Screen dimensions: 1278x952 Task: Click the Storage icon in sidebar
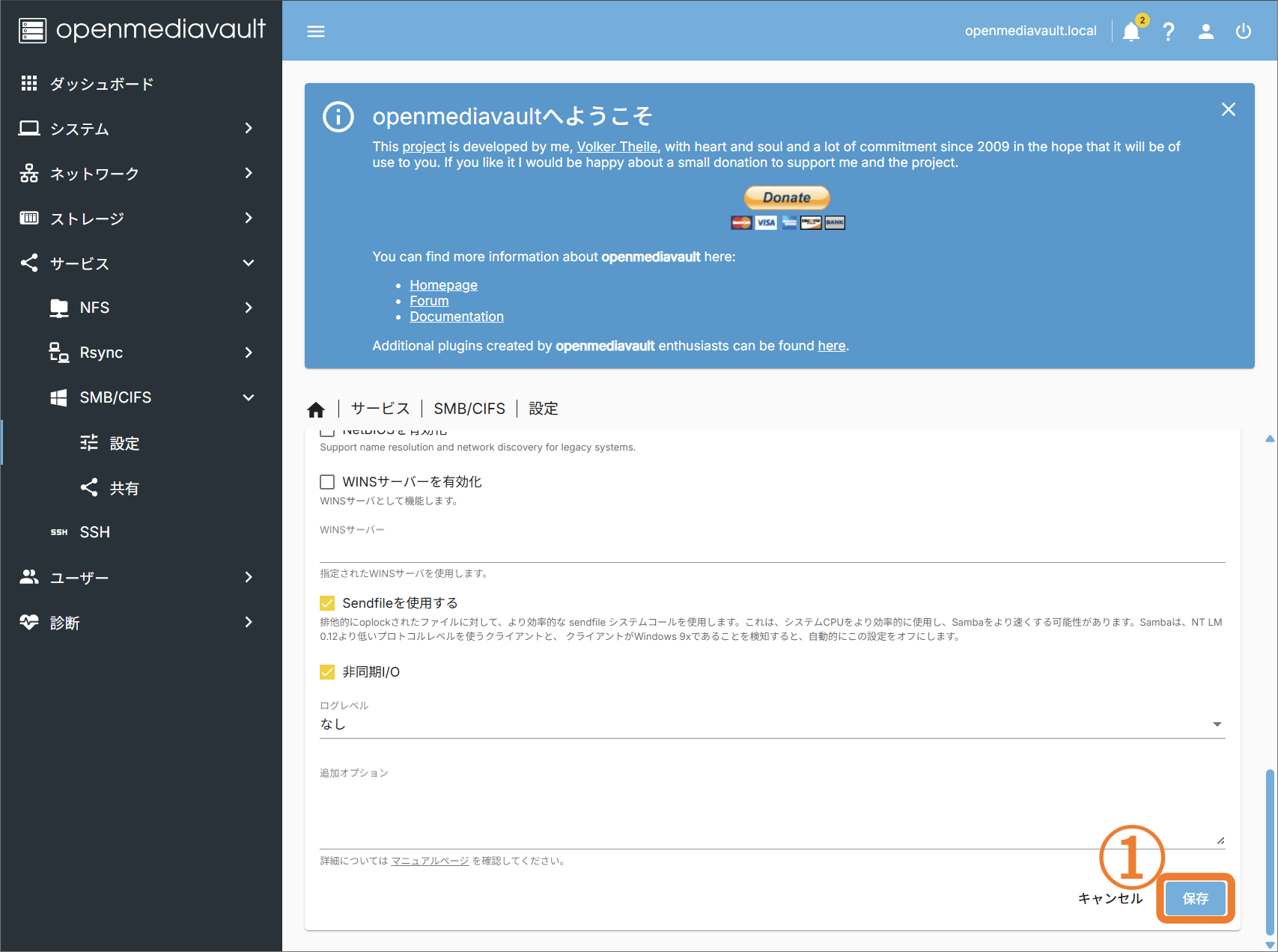point(29,218)
